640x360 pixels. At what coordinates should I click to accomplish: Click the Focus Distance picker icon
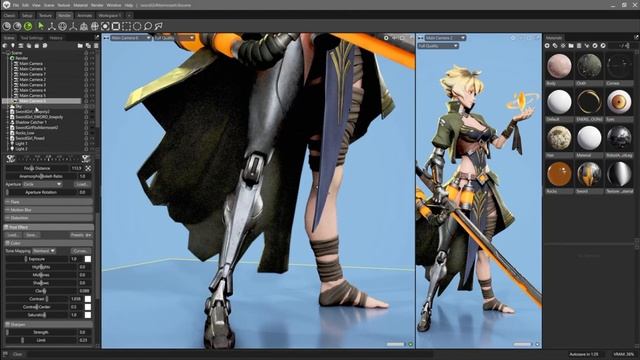coord(88,168)
